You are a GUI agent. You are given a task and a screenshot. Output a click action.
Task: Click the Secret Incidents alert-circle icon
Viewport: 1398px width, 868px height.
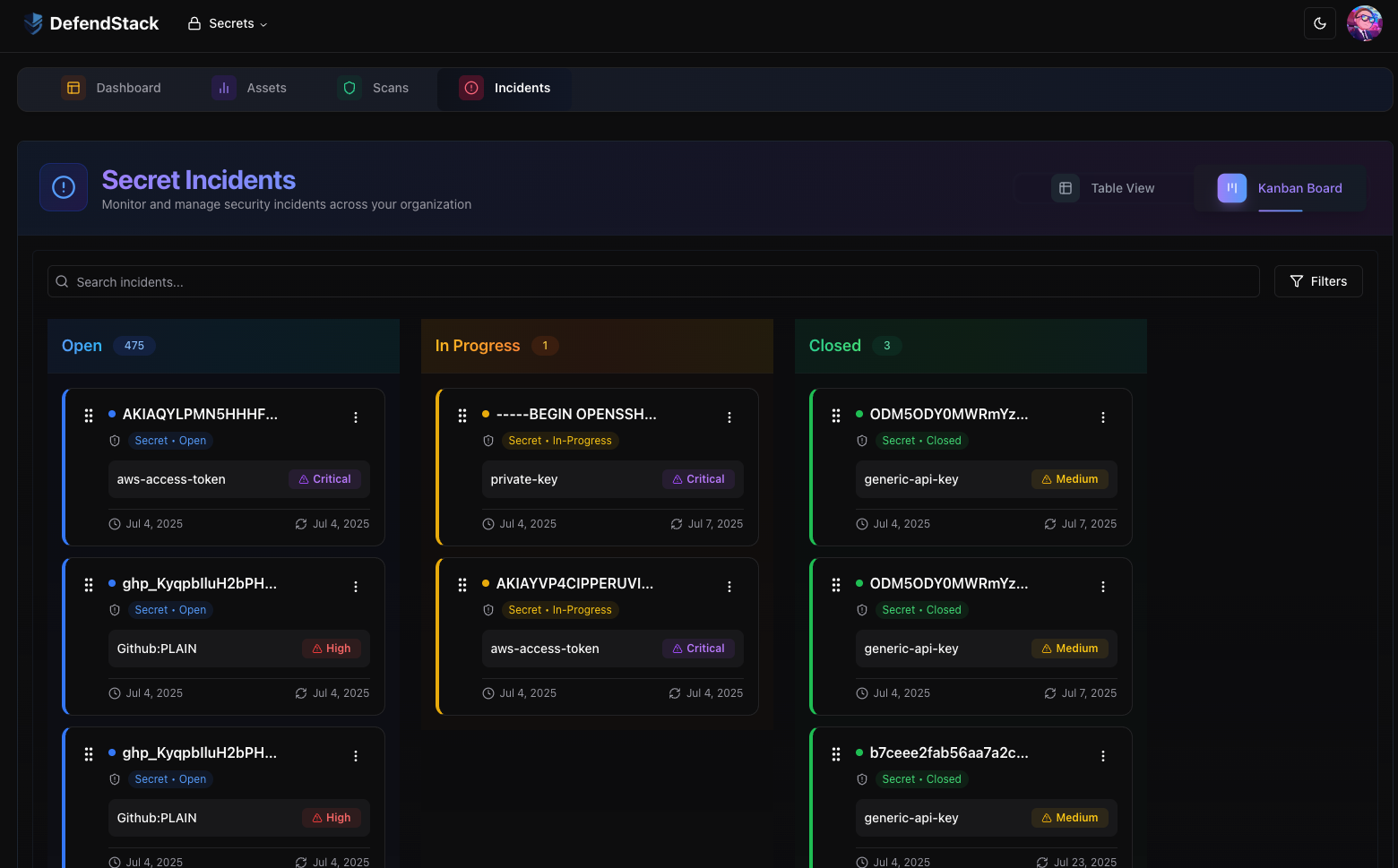pos(63,187)
